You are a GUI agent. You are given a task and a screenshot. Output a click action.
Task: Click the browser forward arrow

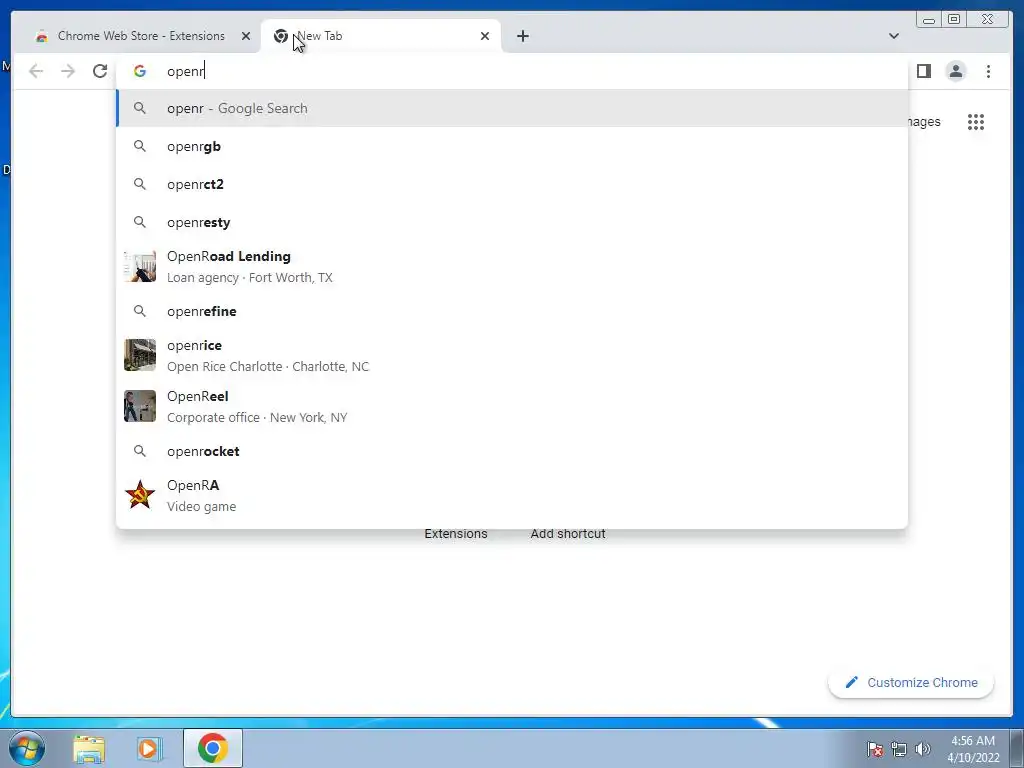pyautogui.click(x=68, y=71)
